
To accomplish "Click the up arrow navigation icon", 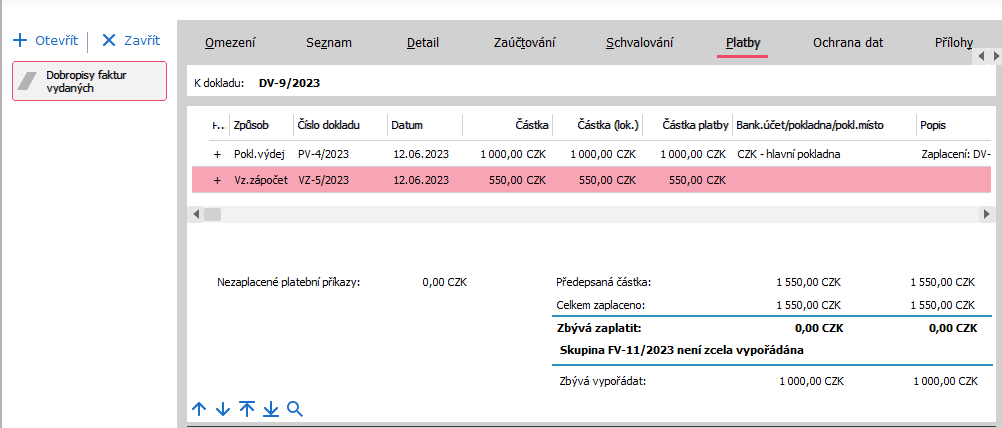I will click(x=199, y=409).
